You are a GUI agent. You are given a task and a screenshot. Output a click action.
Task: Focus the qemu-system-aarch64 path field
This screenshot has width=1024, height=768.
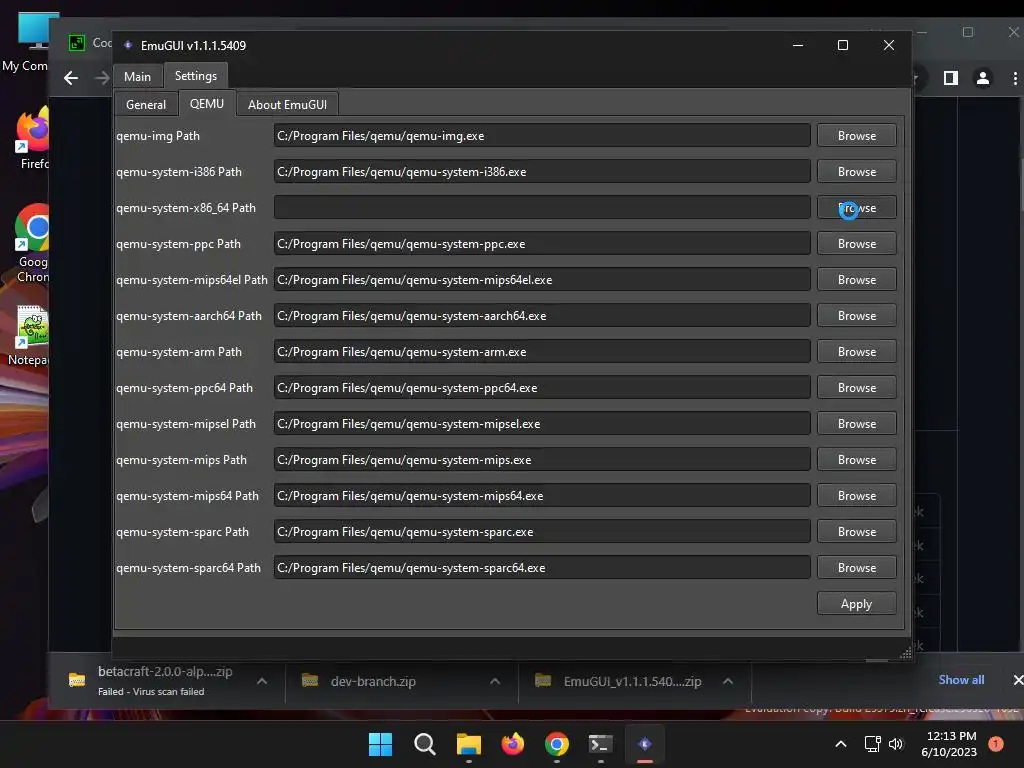[542, 315]
